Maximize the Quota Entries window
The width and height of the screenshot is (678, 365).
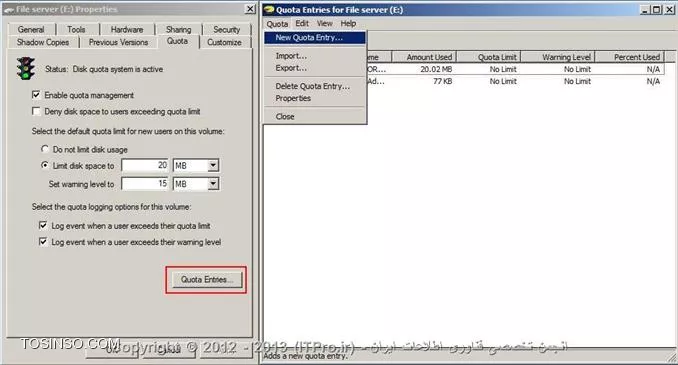pyautogui.click(x=656, y=10)
